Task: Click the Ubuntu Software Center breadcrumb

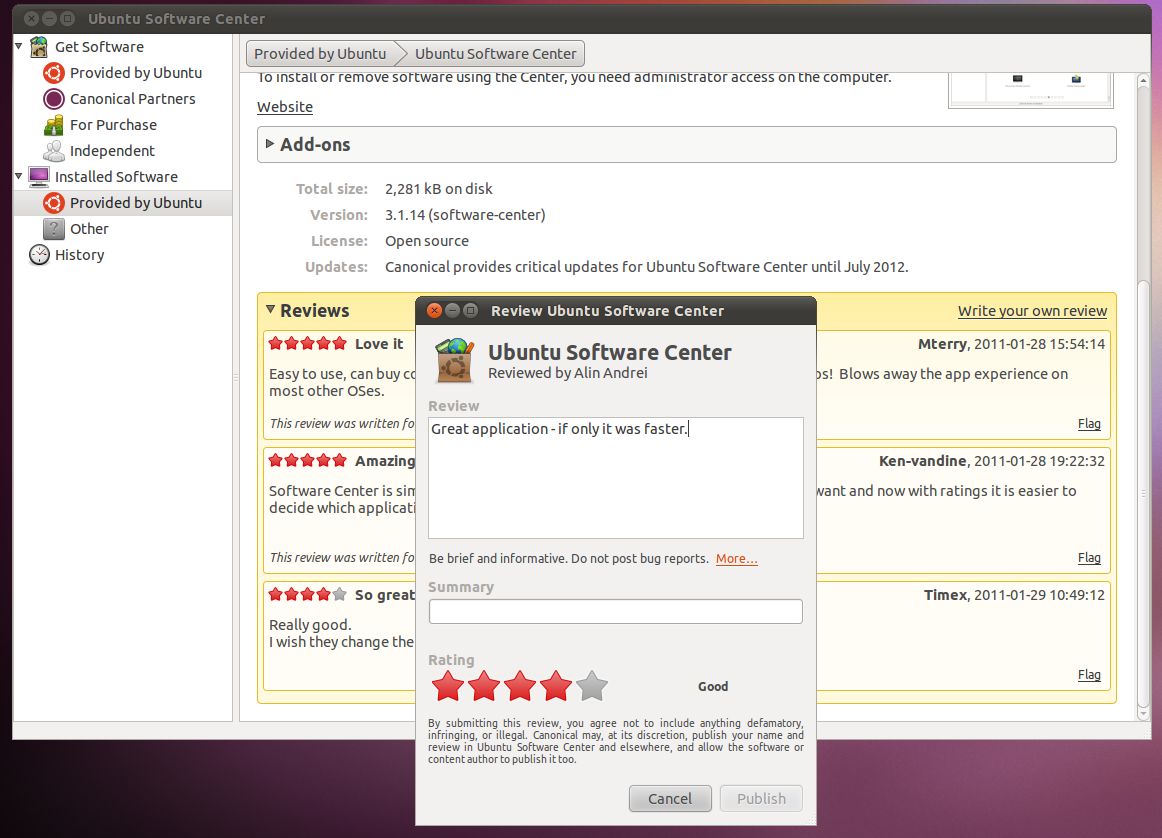Action: point(495,53)
